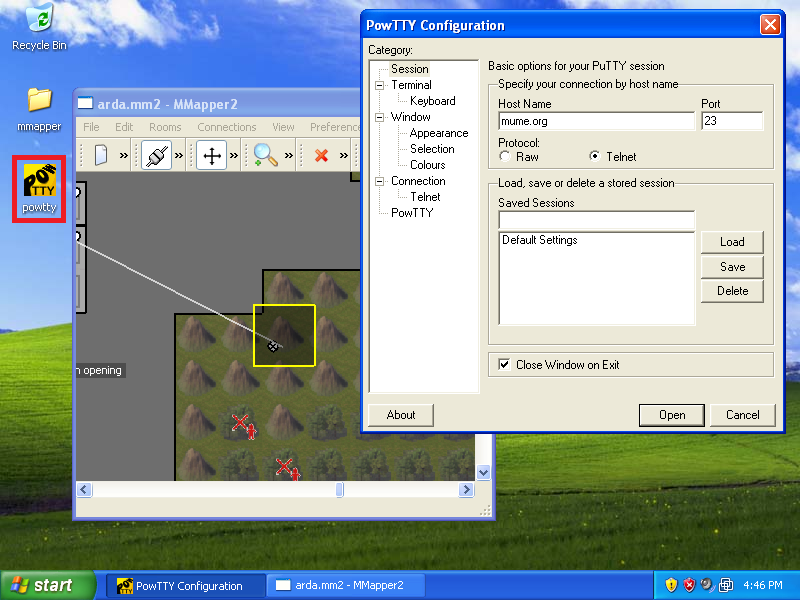Expand toolbar overflow after plug tool
Screen dimensions: 800x600
(x=179, y=155)
